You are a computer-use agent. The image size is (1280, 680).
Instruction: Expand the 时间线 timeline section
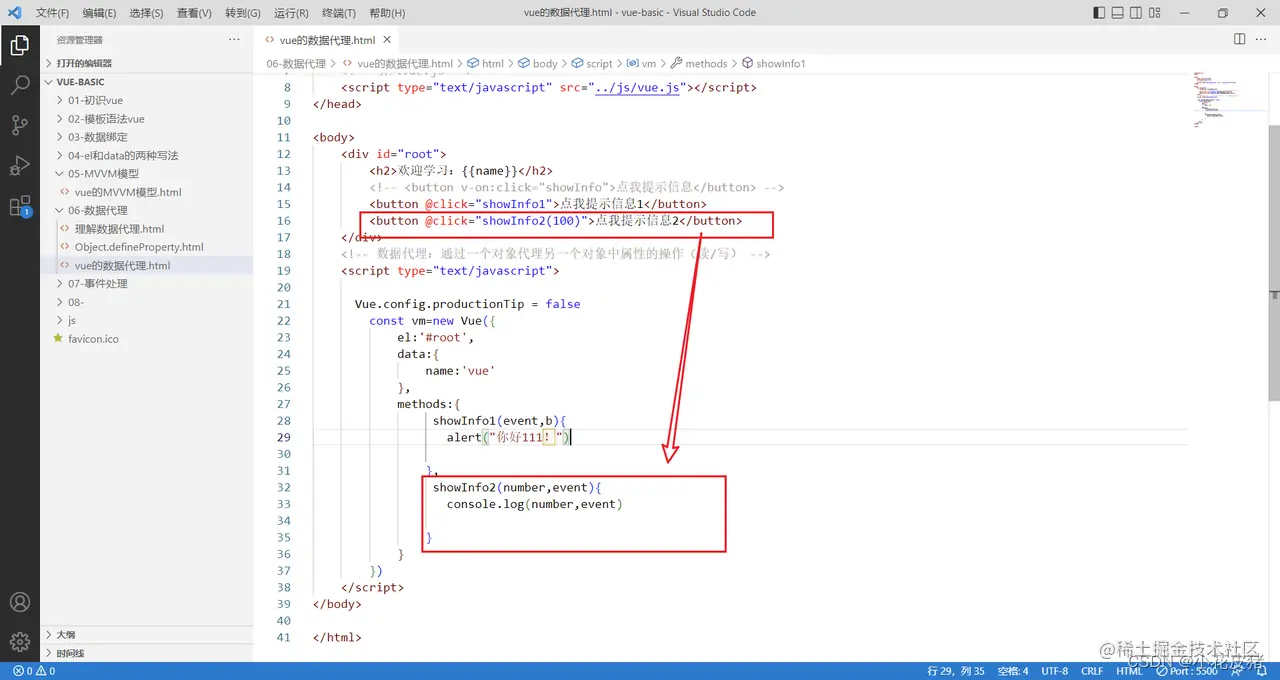(146, 653)
